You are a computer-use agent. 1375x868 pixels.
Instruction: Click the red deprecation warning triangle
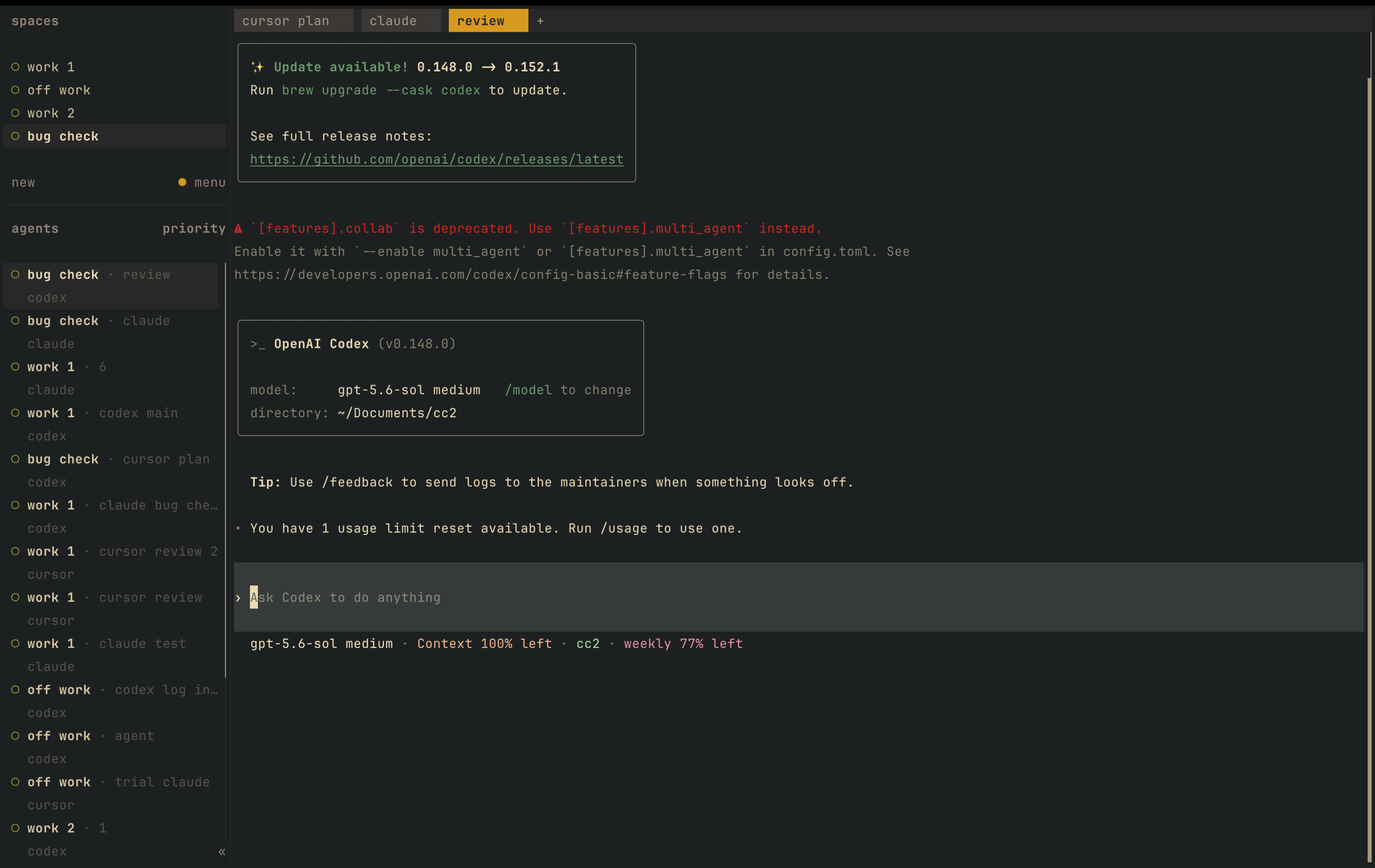239,228
